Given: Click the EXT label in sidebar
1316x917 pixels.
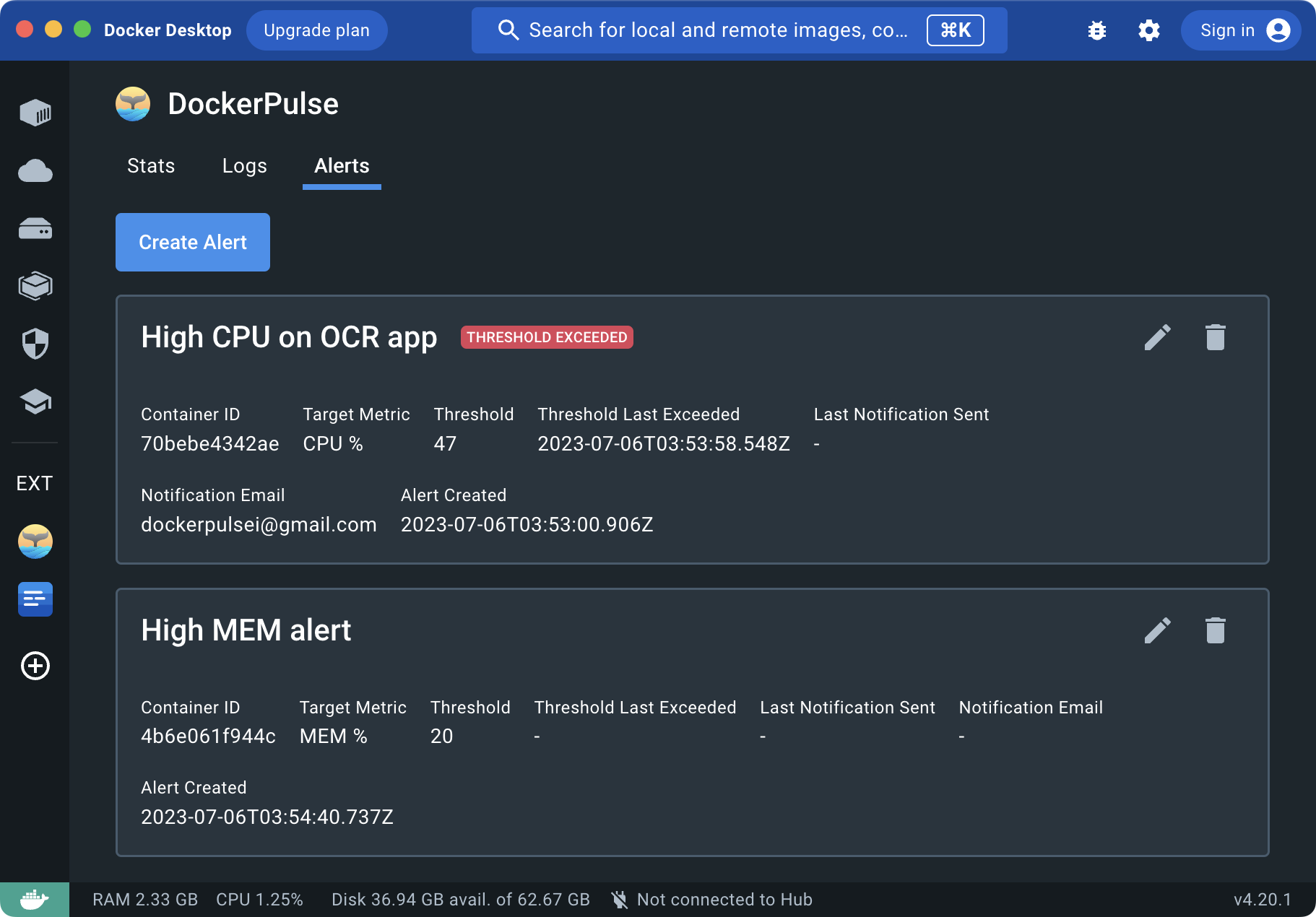Looking at the screenshot, I should (35, 483).
